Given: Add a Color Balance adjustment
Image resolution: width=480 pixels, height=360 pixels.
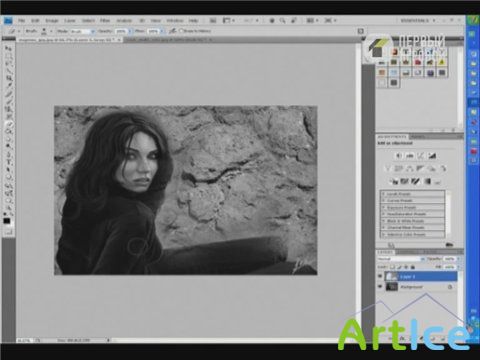Looking at the screenshot, I should point(409,168).
